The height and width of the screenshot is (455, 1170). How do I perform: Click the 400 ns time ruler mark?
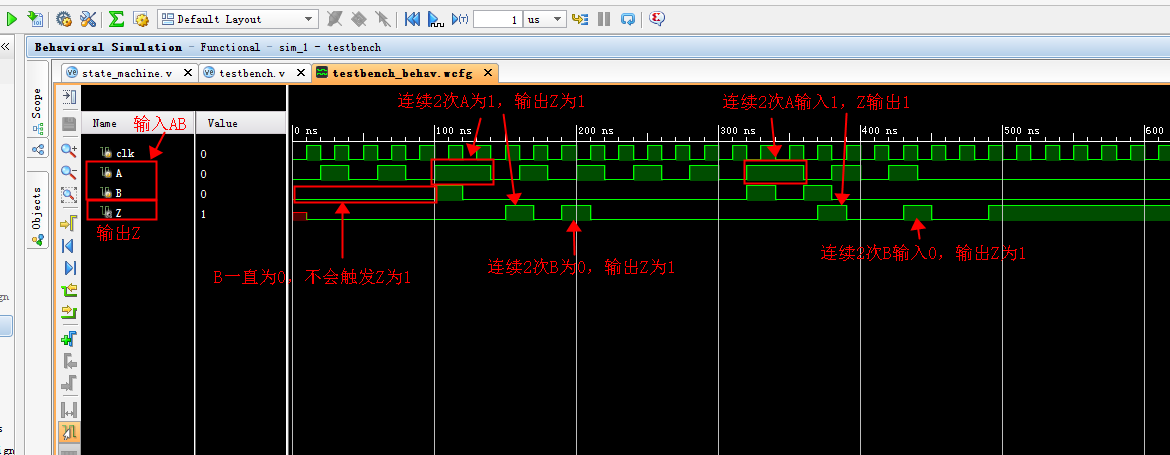tap(880, 131)
